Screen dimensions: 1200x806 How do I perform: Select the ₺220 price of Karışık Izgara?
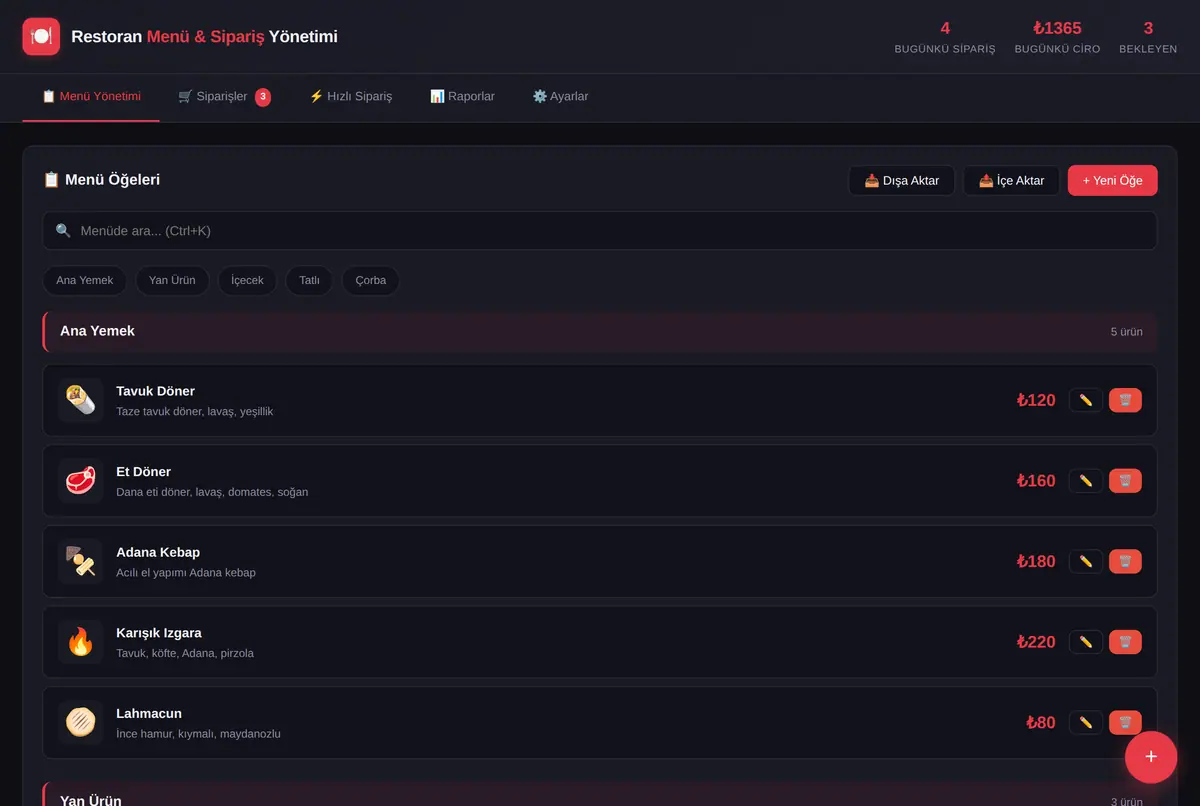(1036, 642)
